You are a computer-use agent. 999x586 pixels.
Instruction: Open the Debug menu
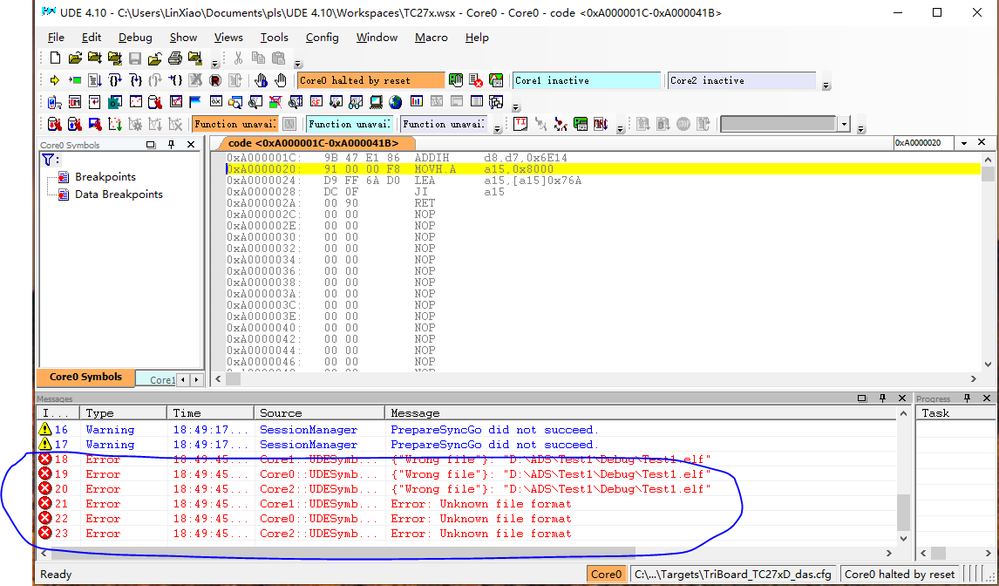tap(135, 37)
